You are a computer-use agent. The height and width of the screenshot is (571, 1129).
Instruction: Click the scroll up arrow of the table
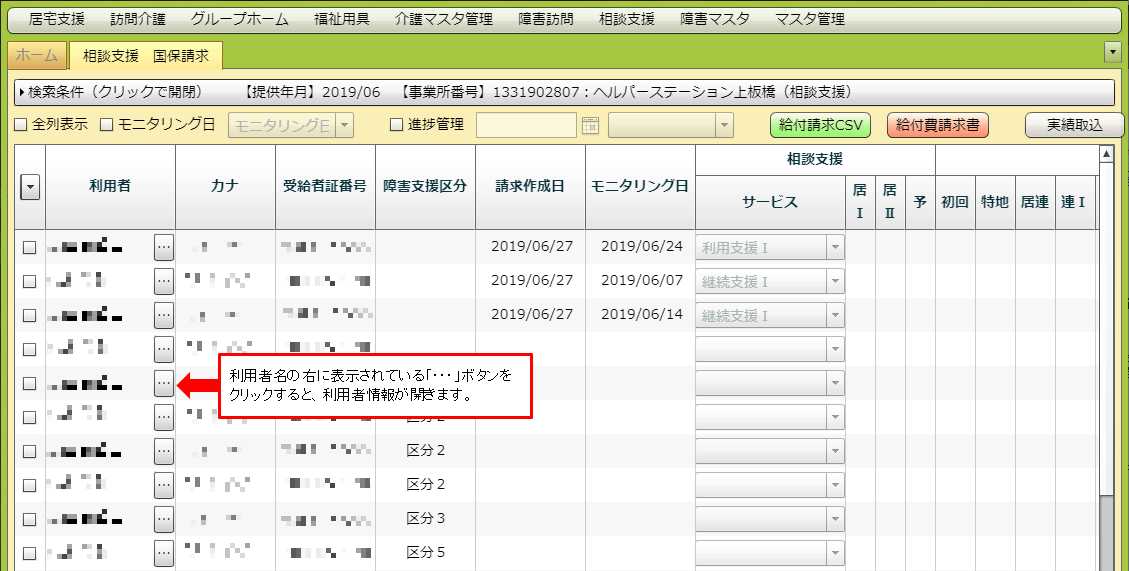coord(1105,154)
